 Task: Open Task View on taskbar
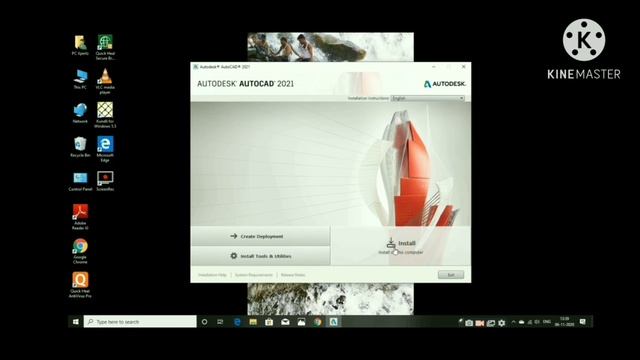[x=220, y=322]
